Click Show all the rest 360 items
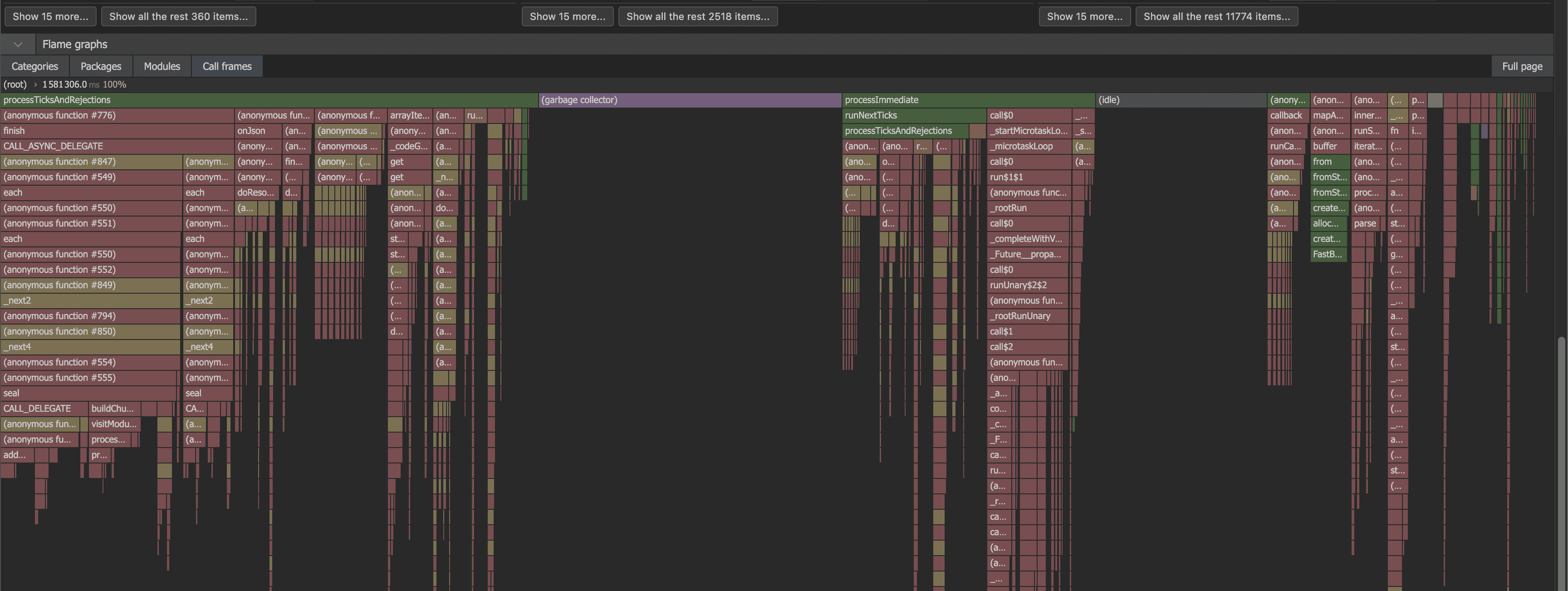 [x=178, y=16]
